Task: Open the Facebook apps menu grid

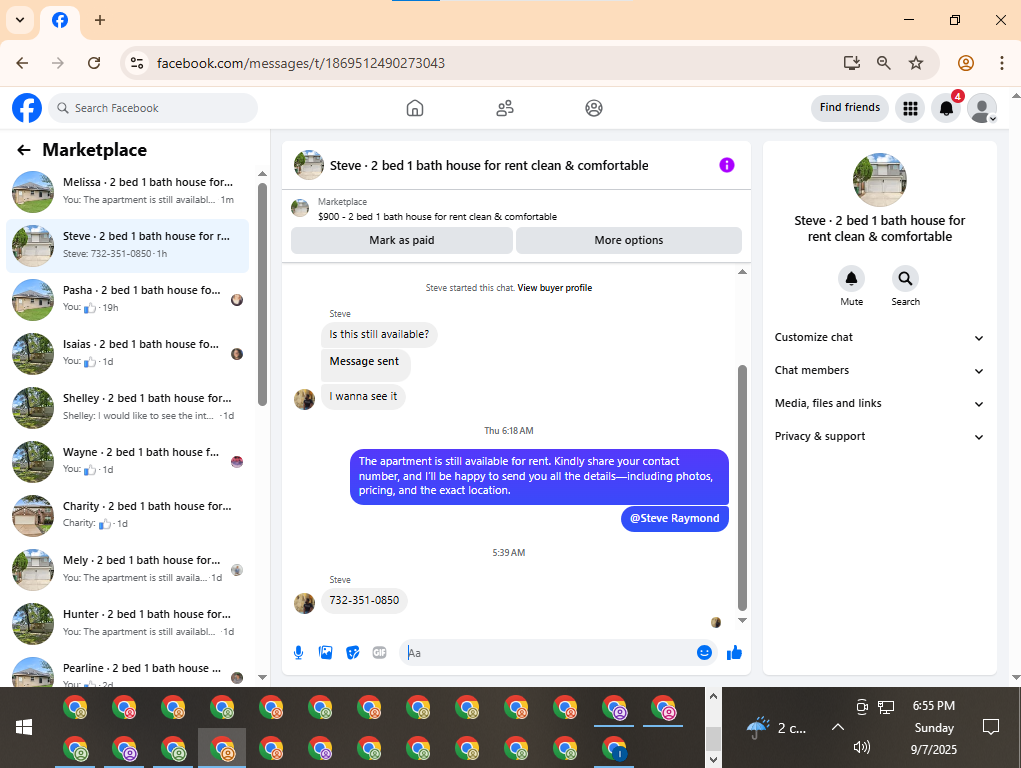Action: pos(910,108)
